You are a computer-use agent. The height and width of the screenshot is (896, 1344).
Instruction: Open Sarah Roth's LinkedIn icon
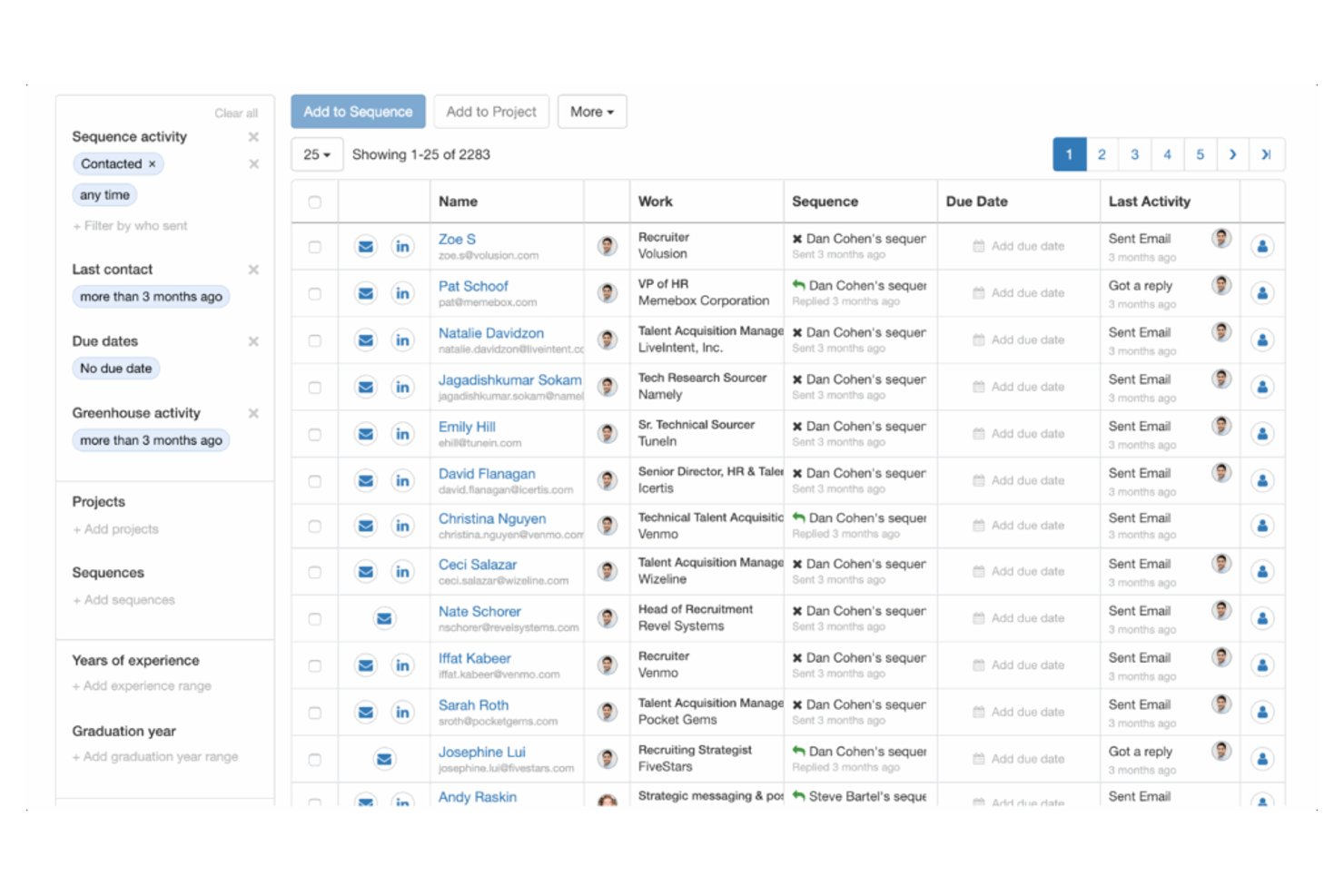tap(402, 713)
